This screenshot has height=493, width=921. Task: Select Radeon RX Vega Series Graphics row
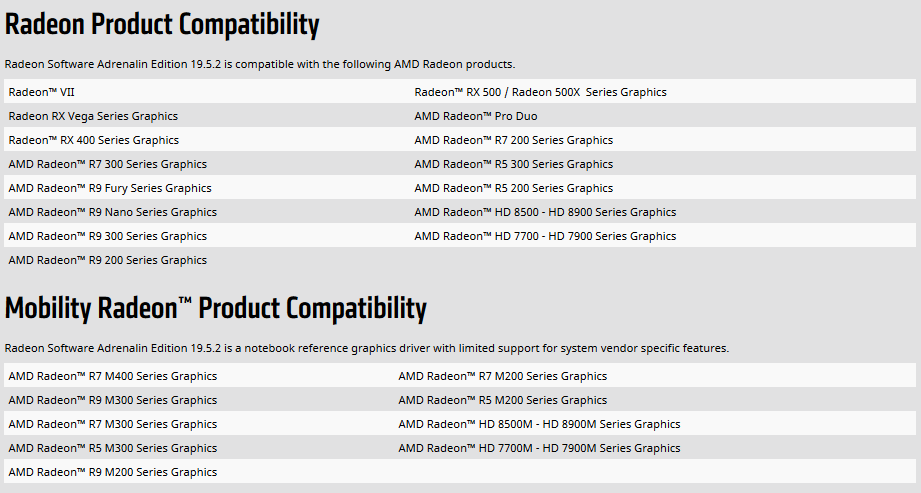click(93, 116)
